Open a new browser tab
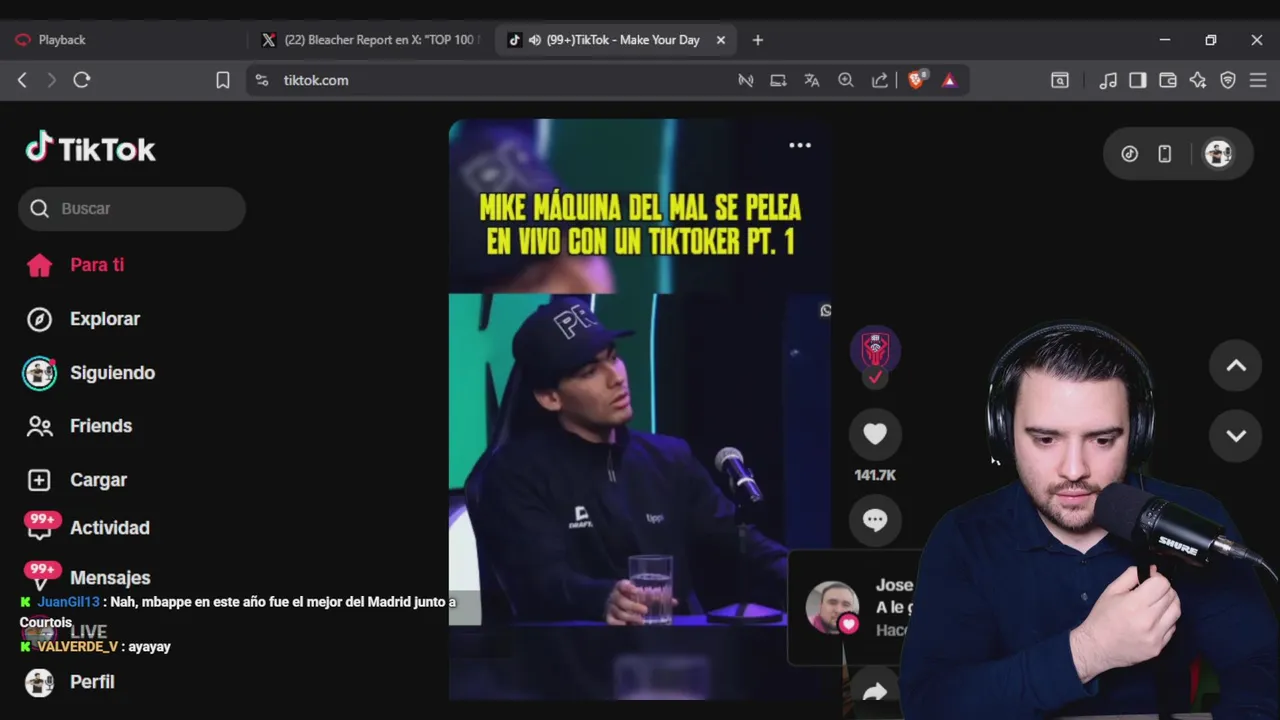This screenshot has width=1280, height=720. point(758,40)
